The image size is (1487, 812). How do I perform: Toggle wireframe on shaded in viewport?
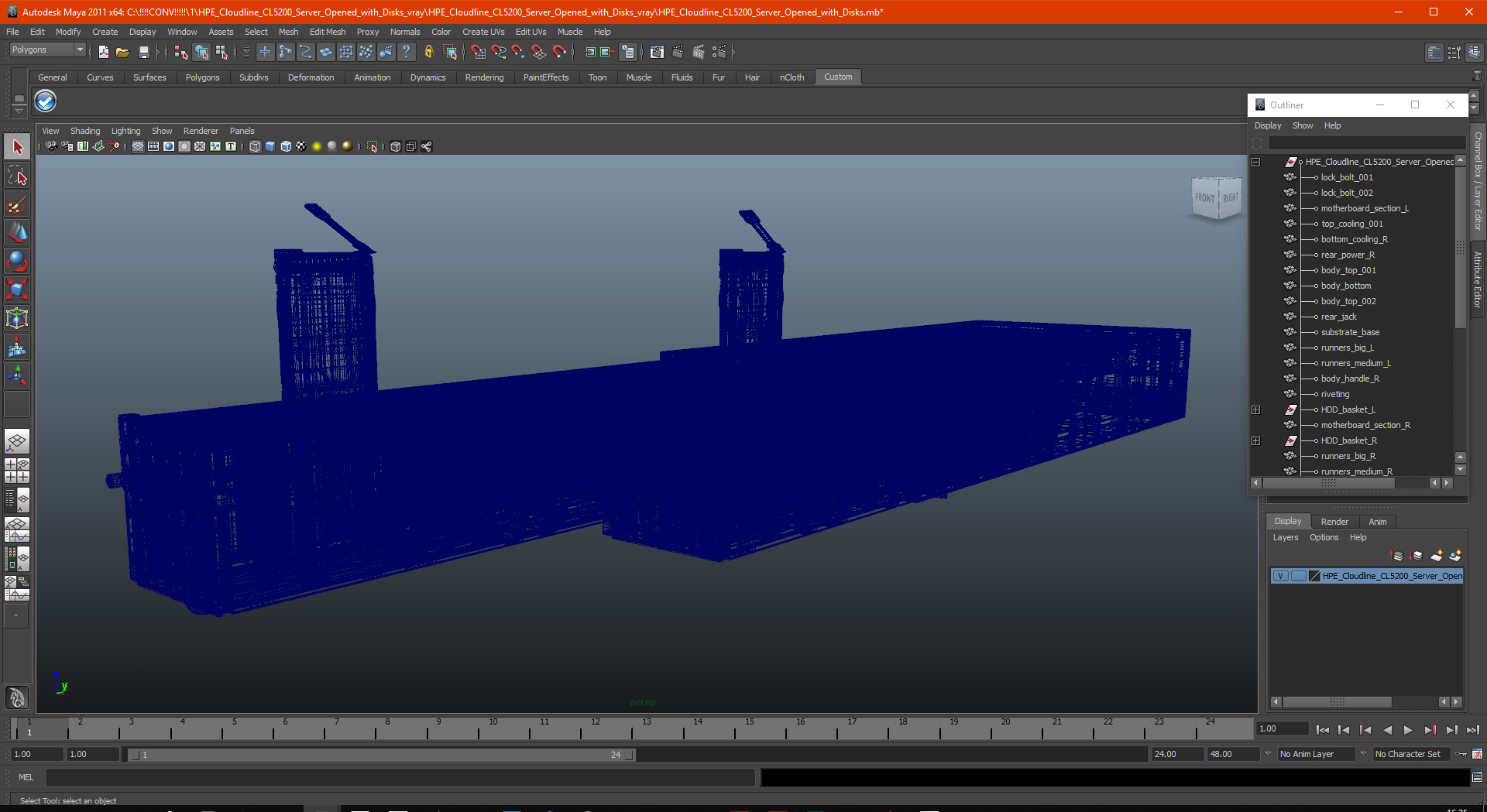[286, 146]
